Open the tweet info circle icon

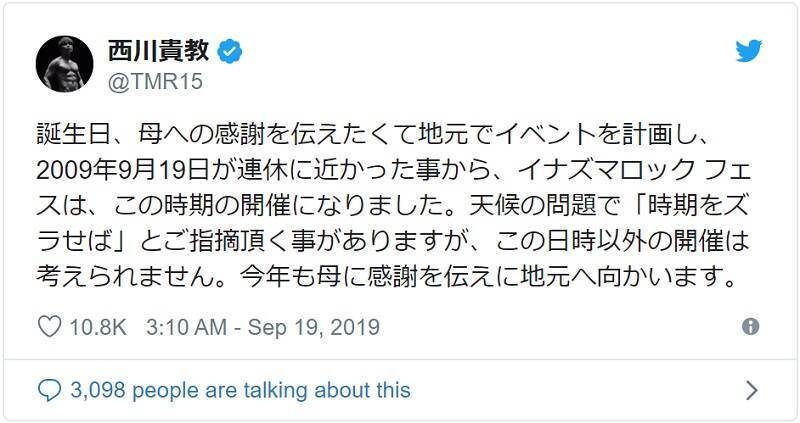tap(750, 327)
